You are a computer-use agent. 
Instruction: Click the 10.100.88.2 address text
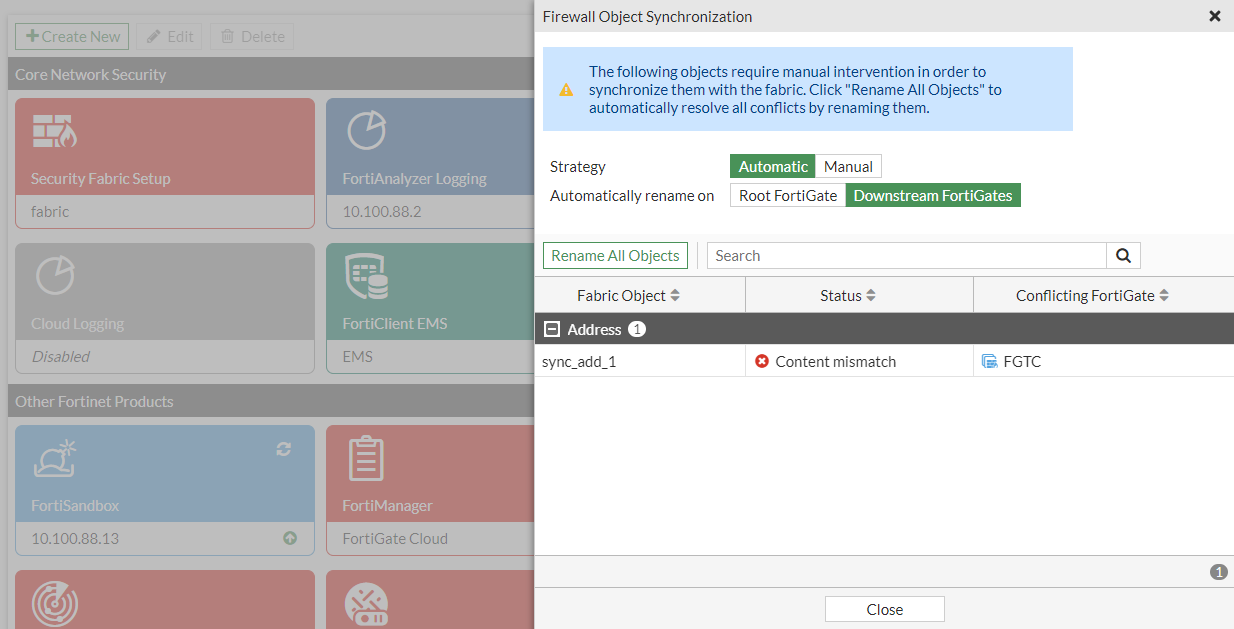tap(381, 212)
